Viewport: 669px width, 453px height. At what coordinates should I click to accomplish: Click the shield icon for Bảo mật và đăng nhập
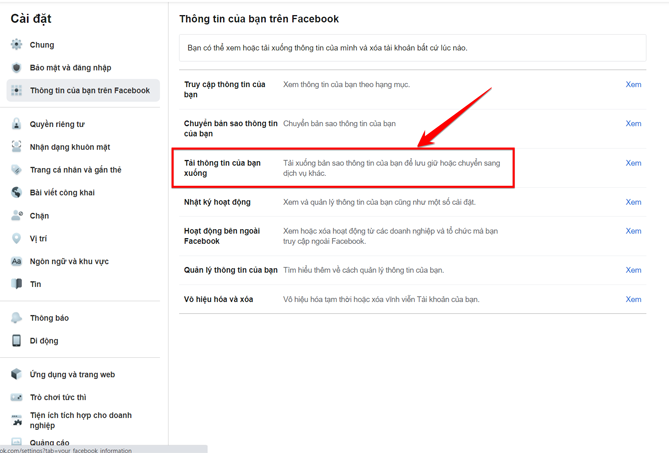coord(16,67)
